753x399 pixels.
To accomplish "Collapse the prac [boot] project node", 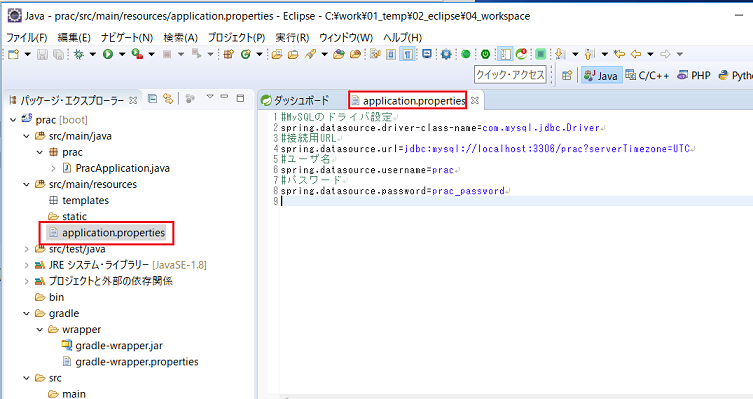I will 13,120.
